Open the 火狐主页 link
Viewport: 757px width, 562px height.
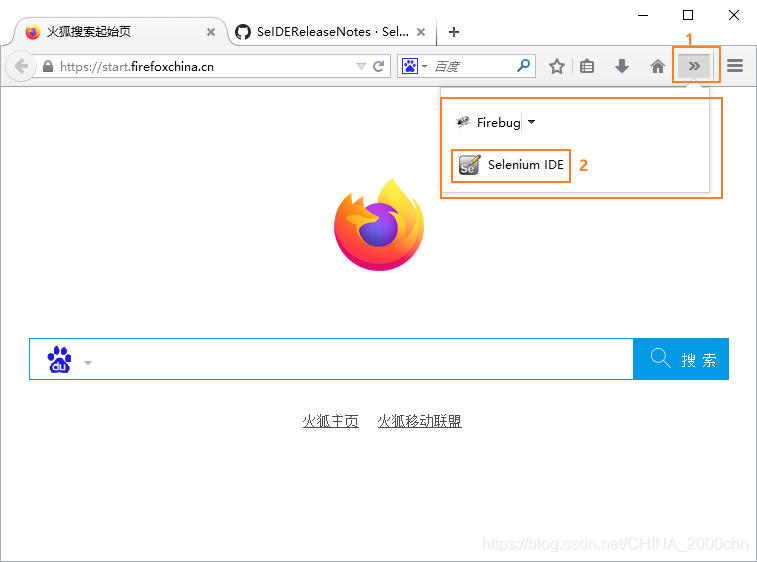click(x=331, y=422)
